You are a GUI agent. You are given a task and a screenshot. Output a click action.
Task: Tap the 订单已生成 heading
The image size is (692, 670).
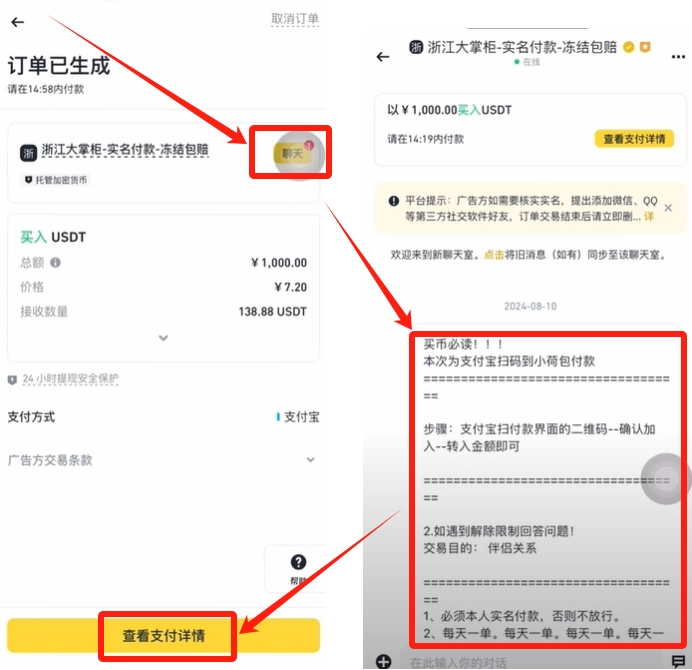coord(59,65)
